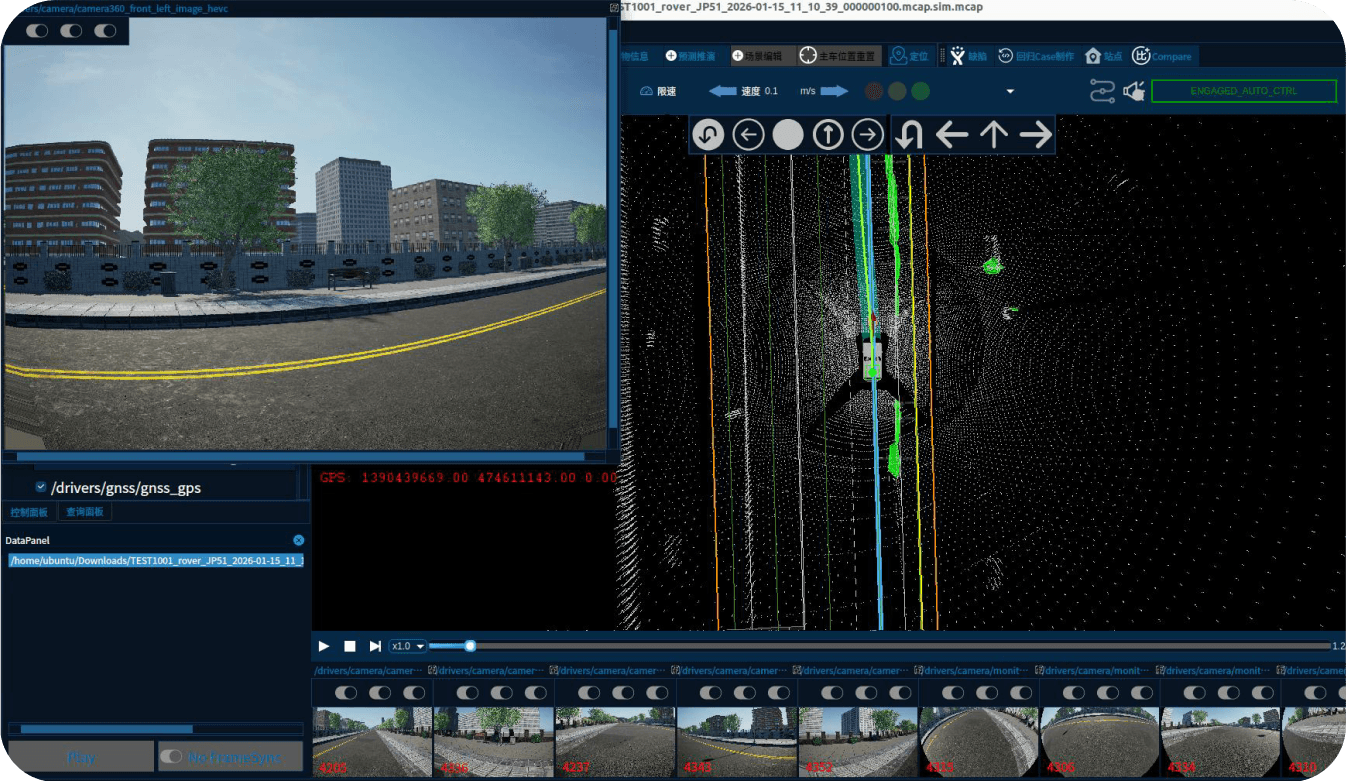Switch to the 查询面板 tab
This screenshot has width=1346, height=782.
(x=85, y=512)
